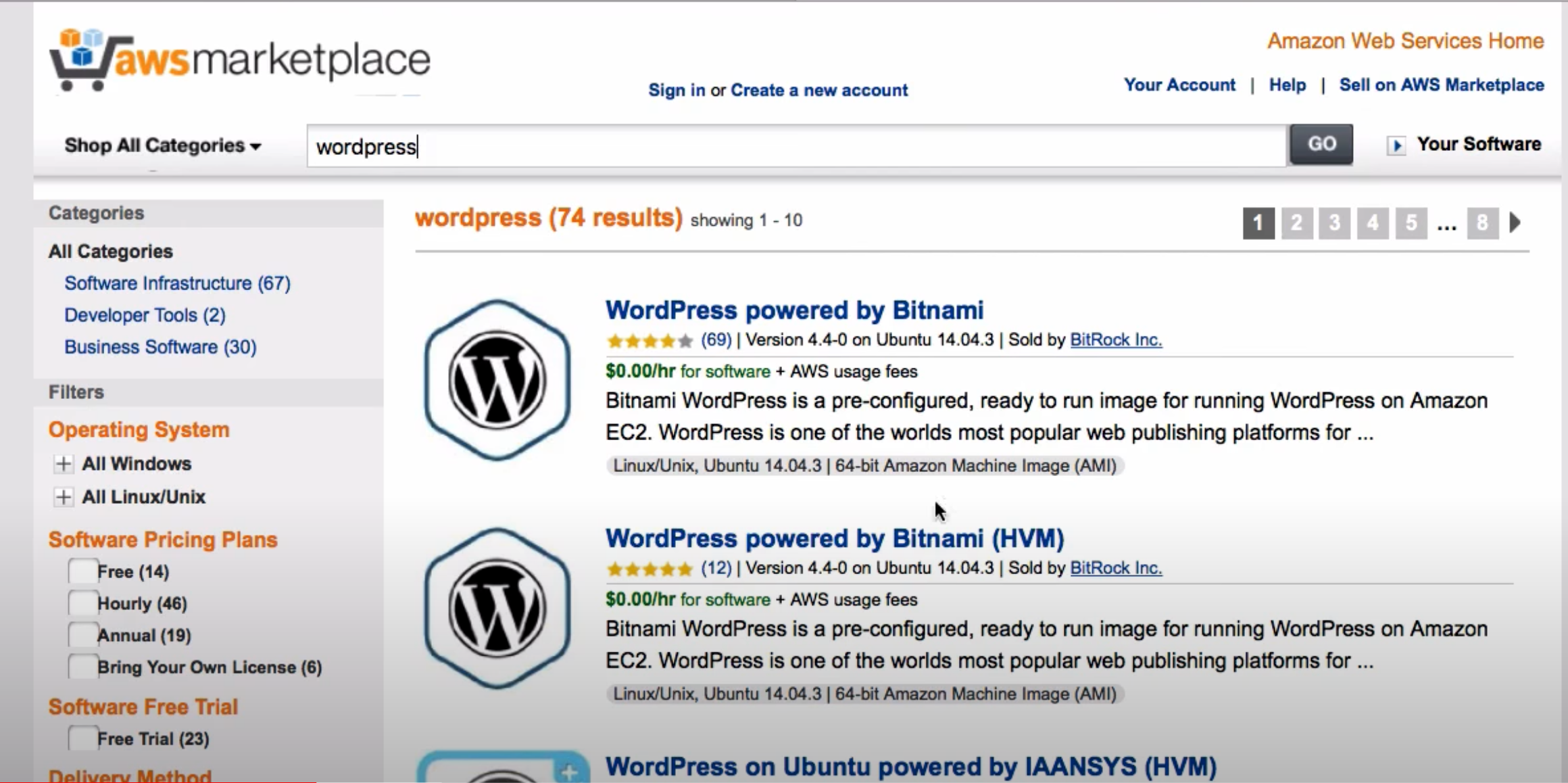1568x783 pixels.
Task: Enable the Free pricing plan checkbox
Action: click(x=83, y=571)
